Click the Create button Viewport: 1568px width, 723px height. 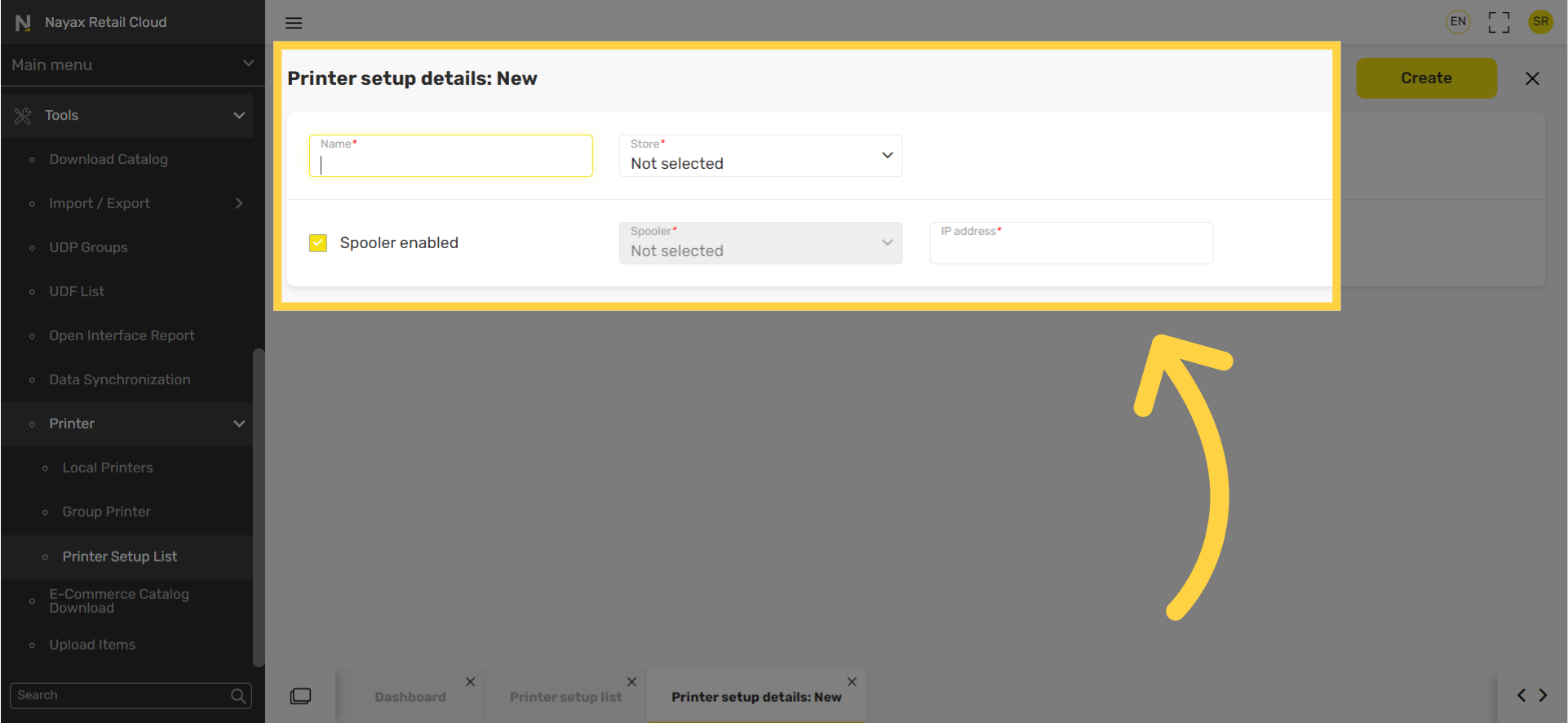[x=1426, y=78]
